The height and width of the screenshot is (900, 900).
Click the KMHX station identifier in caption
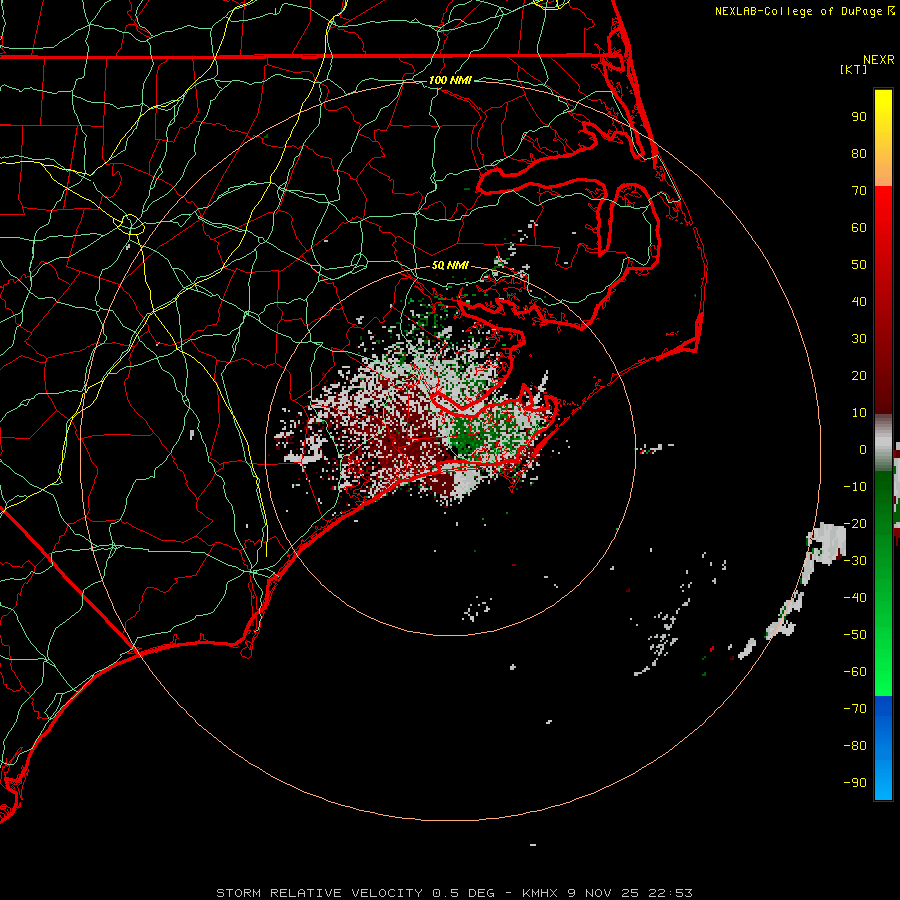coord(540,893)
